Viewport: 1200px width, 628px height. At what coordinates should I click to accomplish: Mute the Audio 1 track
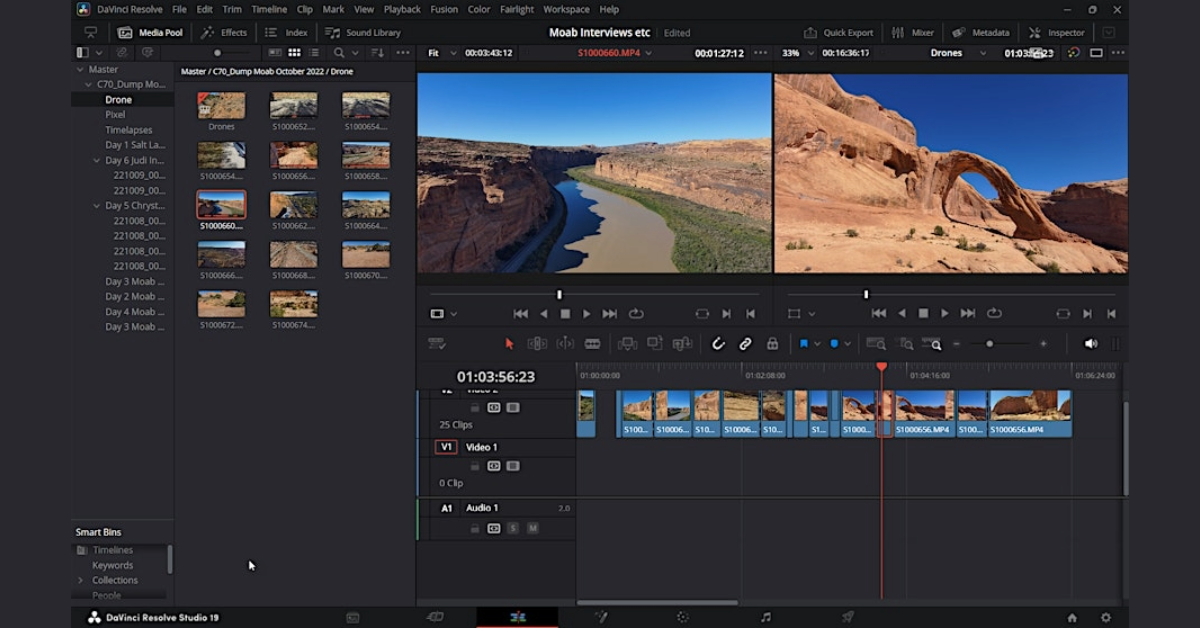coord(532,528)
